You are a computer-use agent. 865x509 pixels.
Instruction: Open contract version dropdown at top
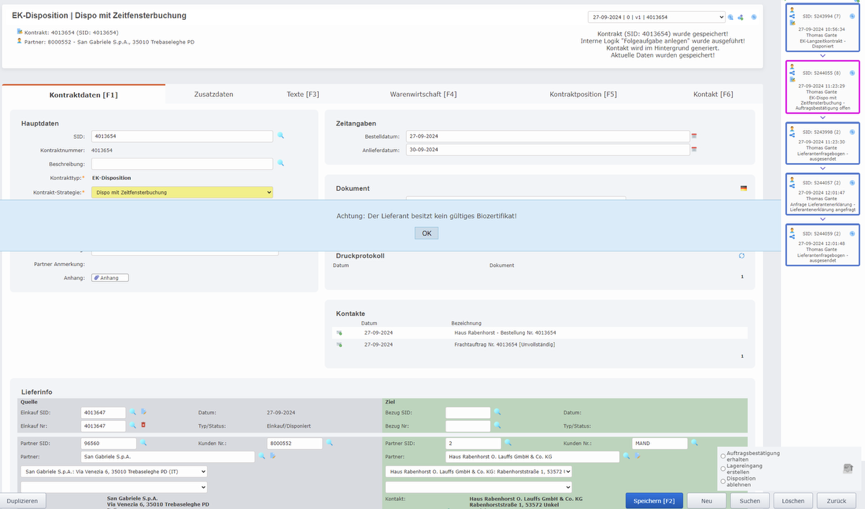pyautogui.click(x=656, y=17)
